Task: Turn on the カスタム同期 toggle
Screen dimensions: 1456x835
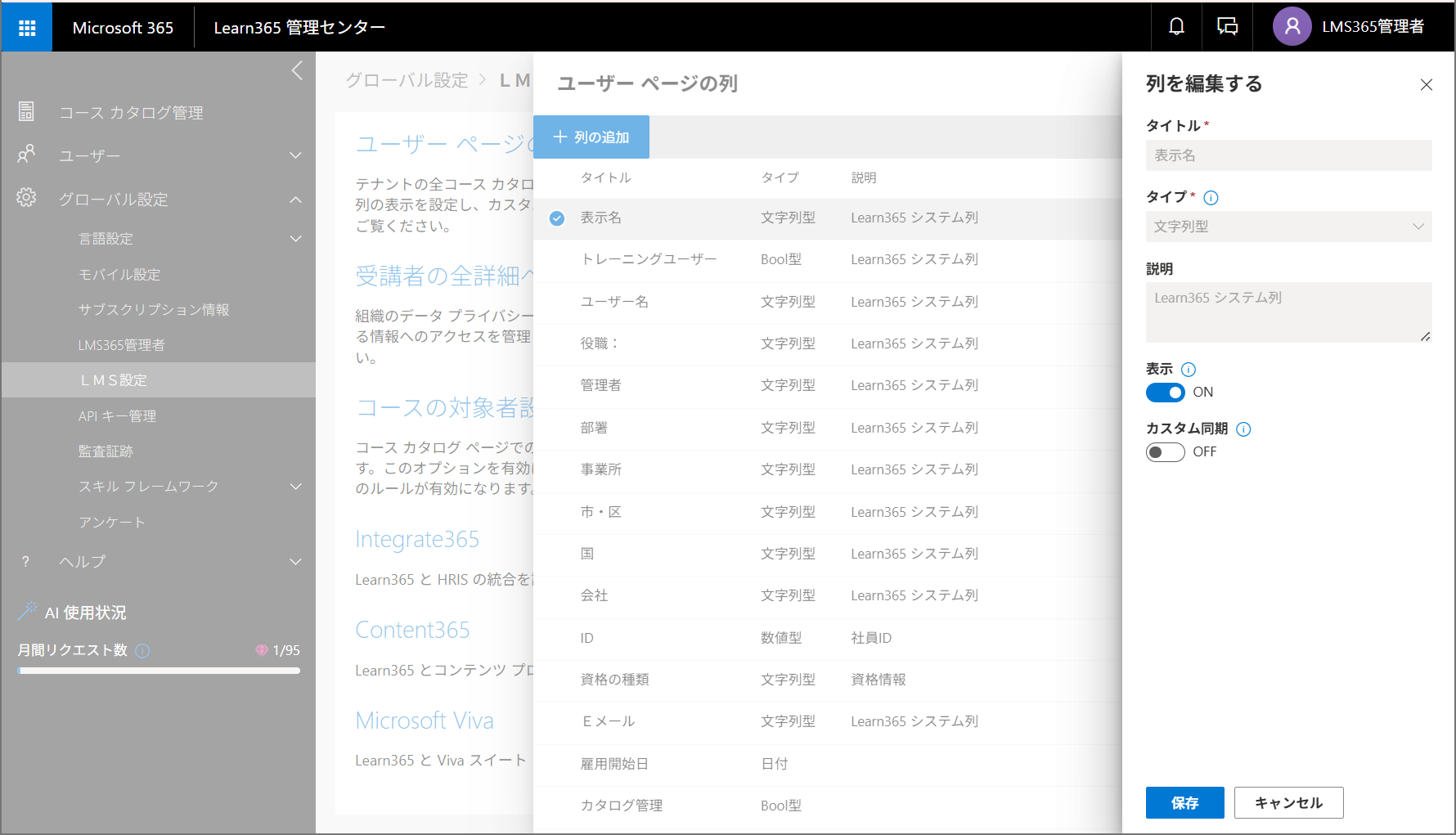Action: pos(1165,452)
